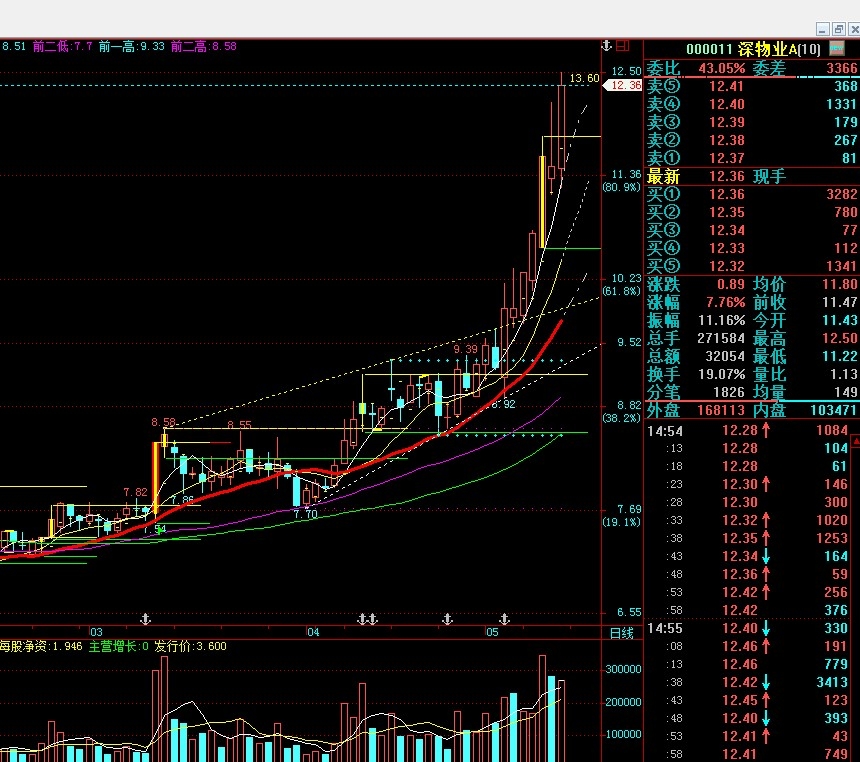Image resolution: width=860 pixels, height=762 pixels.
Task: Select the 卖① ask row at 12.37
Action: click(x=752, y=159)
